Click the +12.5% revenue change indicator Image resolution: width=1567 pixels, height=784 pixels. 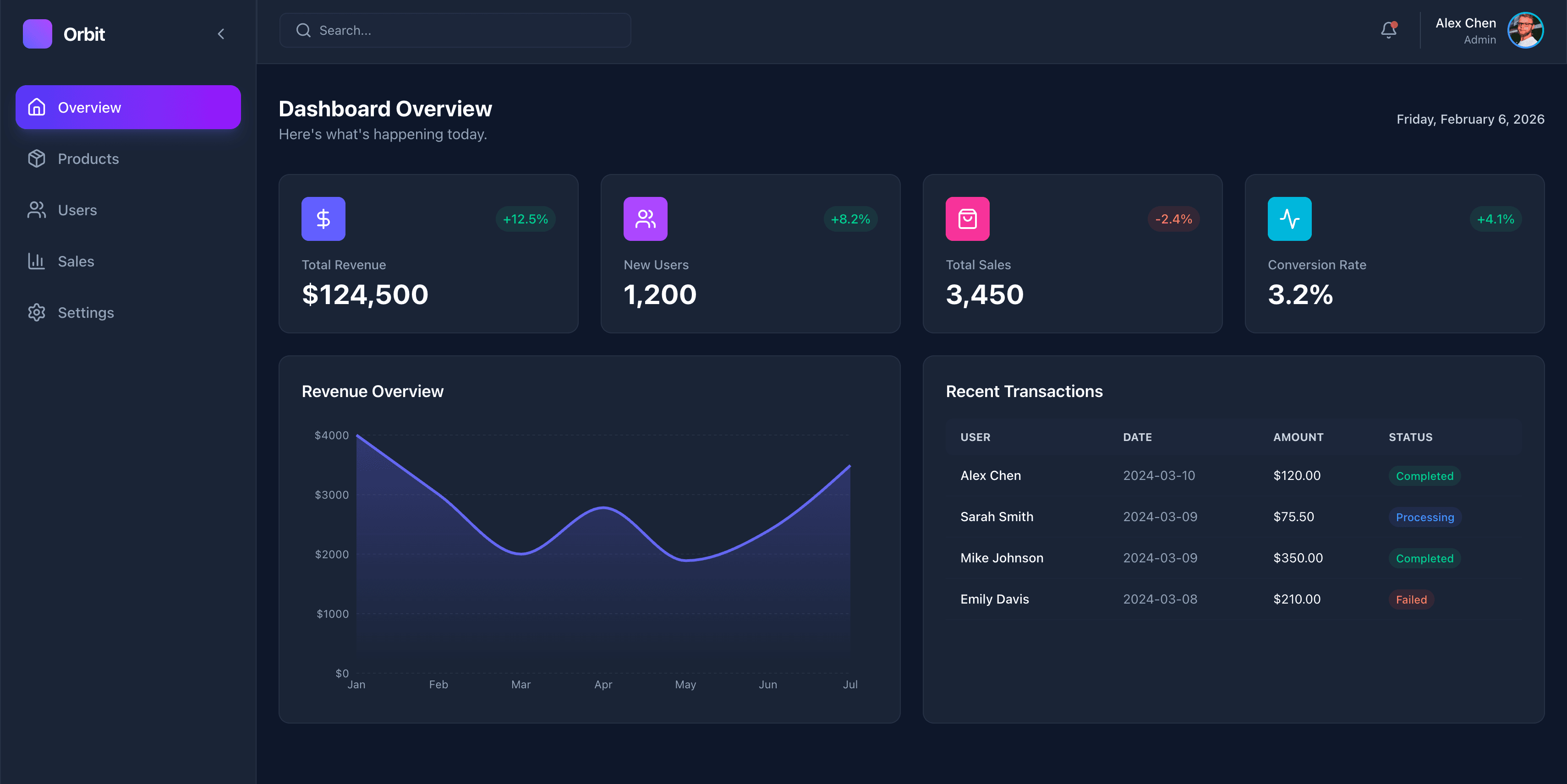pos(525,219)
